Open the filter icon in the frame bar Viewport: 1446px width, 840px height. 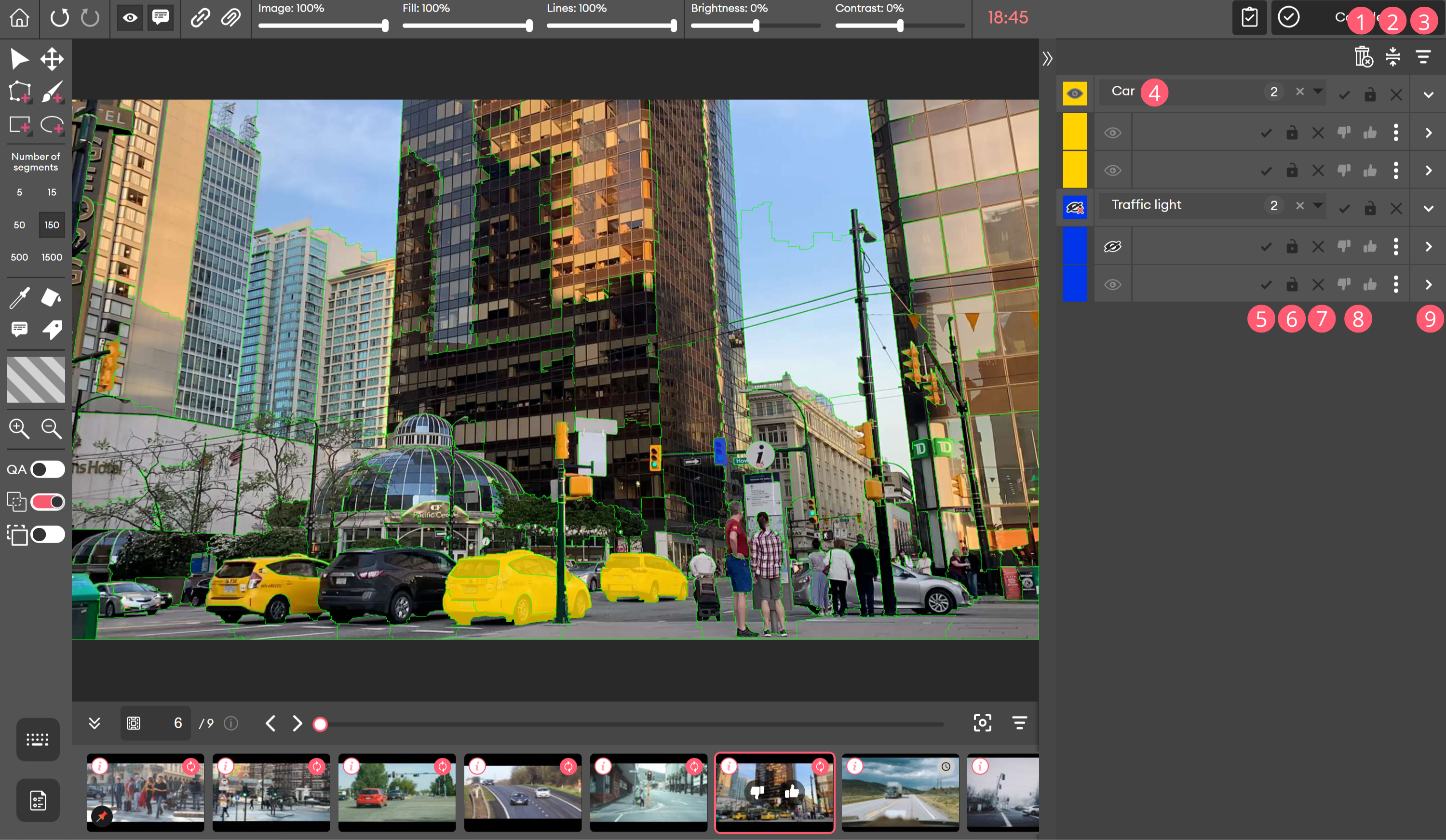pyautogui.click(x=1020, y=723)
